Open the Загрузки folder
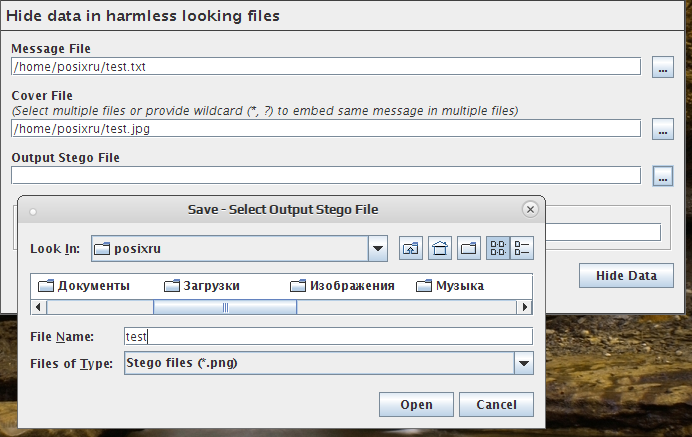Screen dimensions: 692x437 [x=202, y=286]
